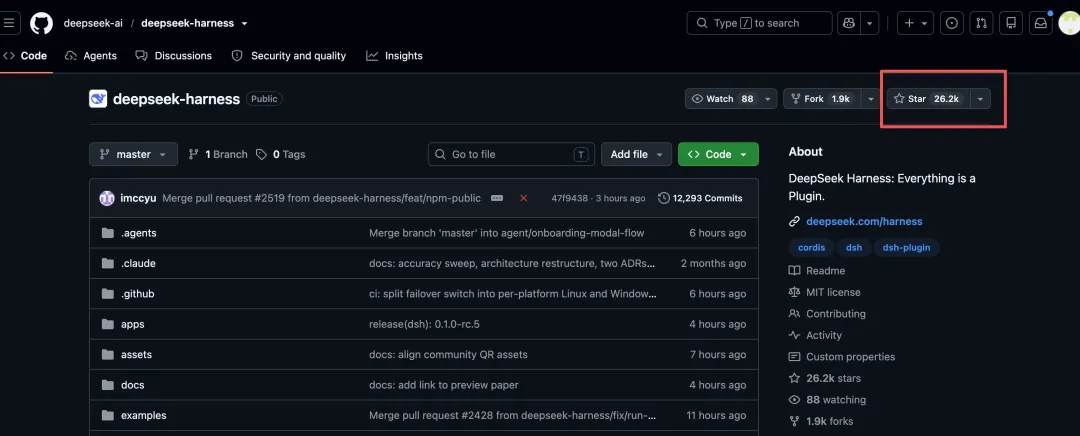Image resolution: width=1080 pixels, height=436 pixels.
Task: Open commit hash 47f9438
Action: pos(570,198)
